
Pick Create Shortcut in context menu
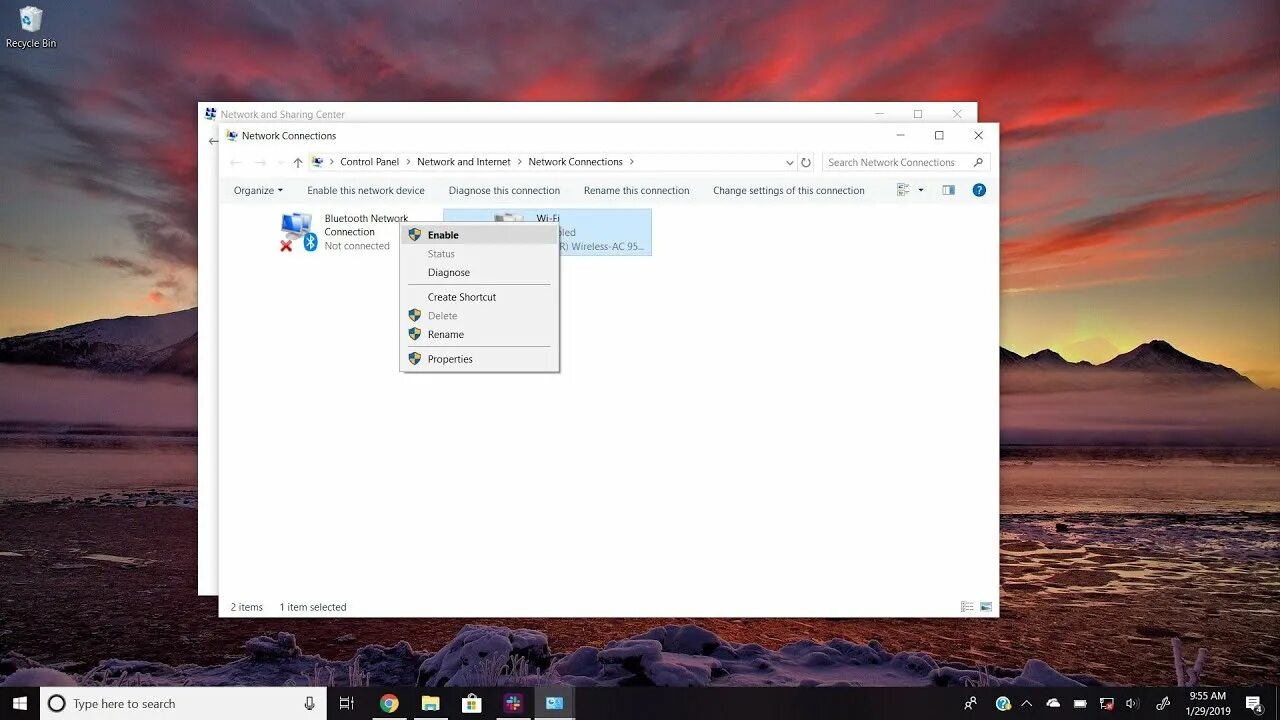point(479,297)
